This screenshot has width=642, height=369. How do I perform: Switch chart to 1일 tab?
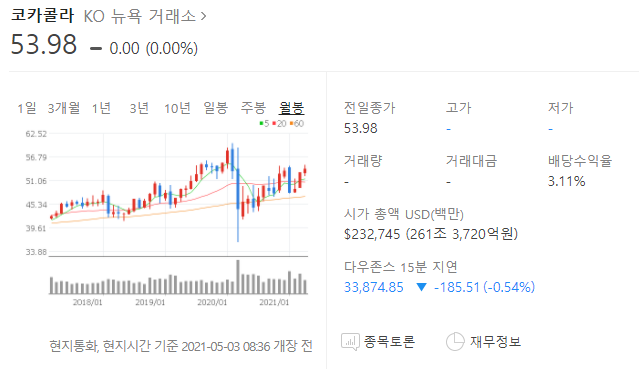[27, 108]
